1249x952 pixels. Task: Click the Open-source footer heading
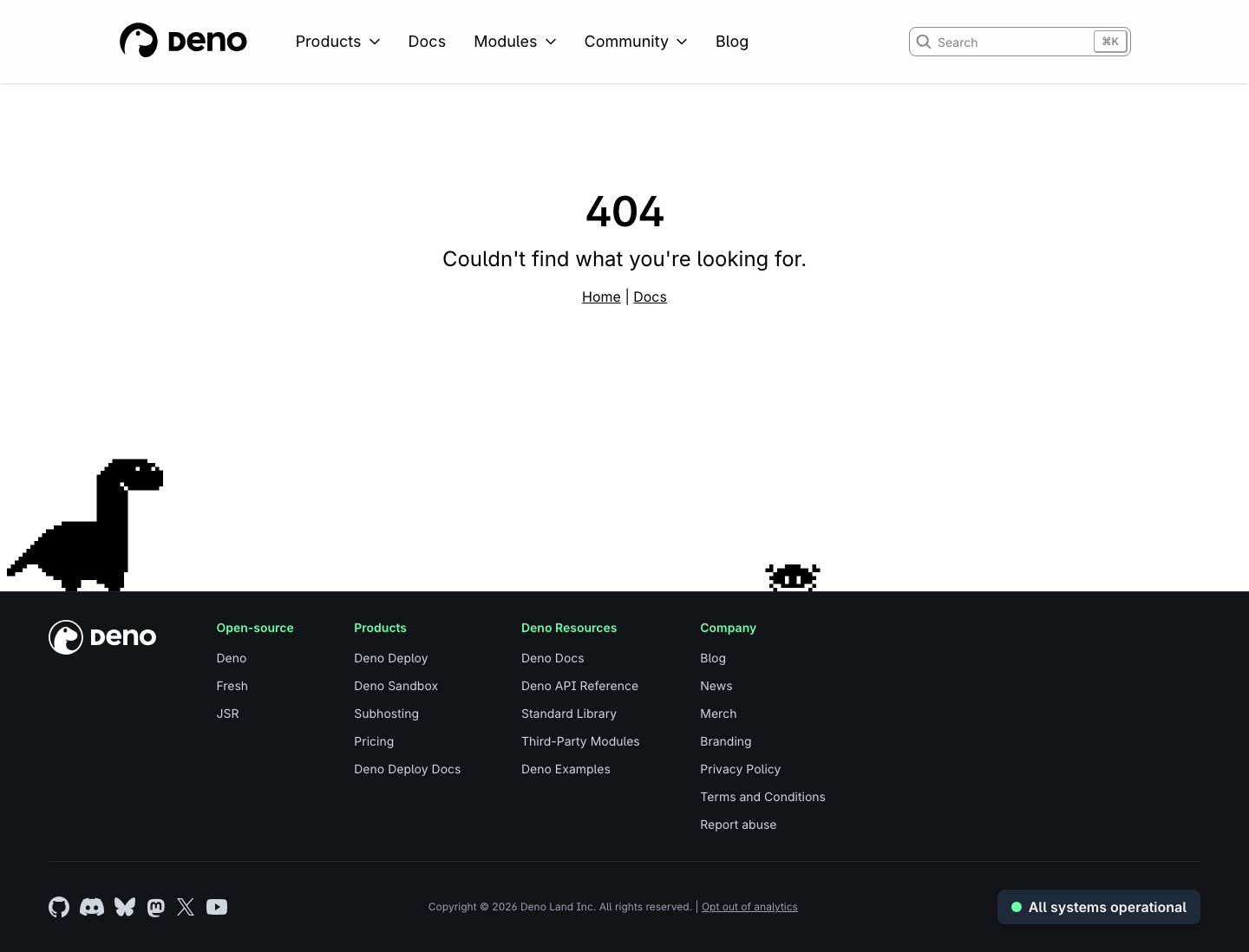pos(255,628)
